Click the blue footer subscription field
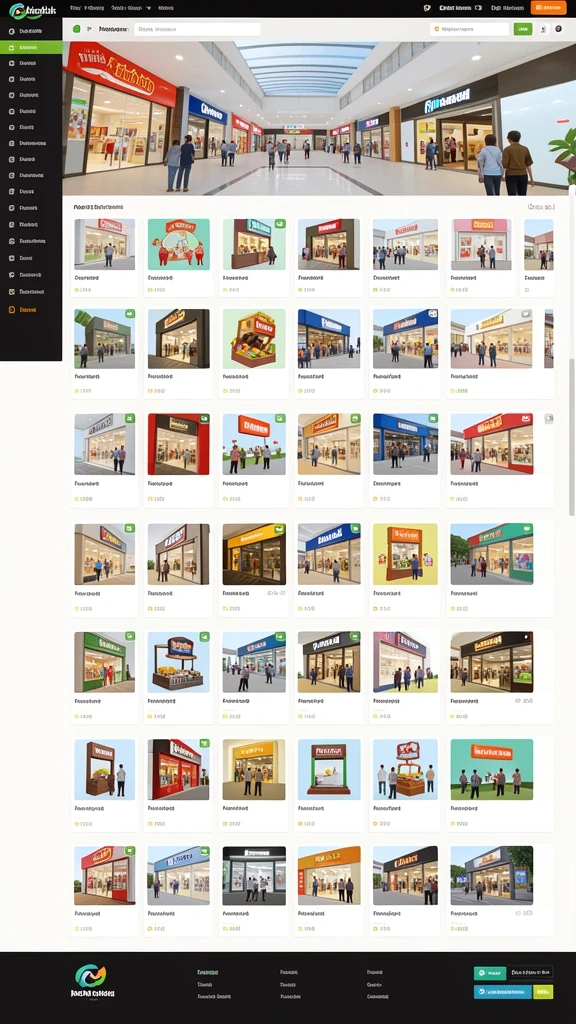The height and width of the screenshot is (1024, 576). tap(502, 992)
